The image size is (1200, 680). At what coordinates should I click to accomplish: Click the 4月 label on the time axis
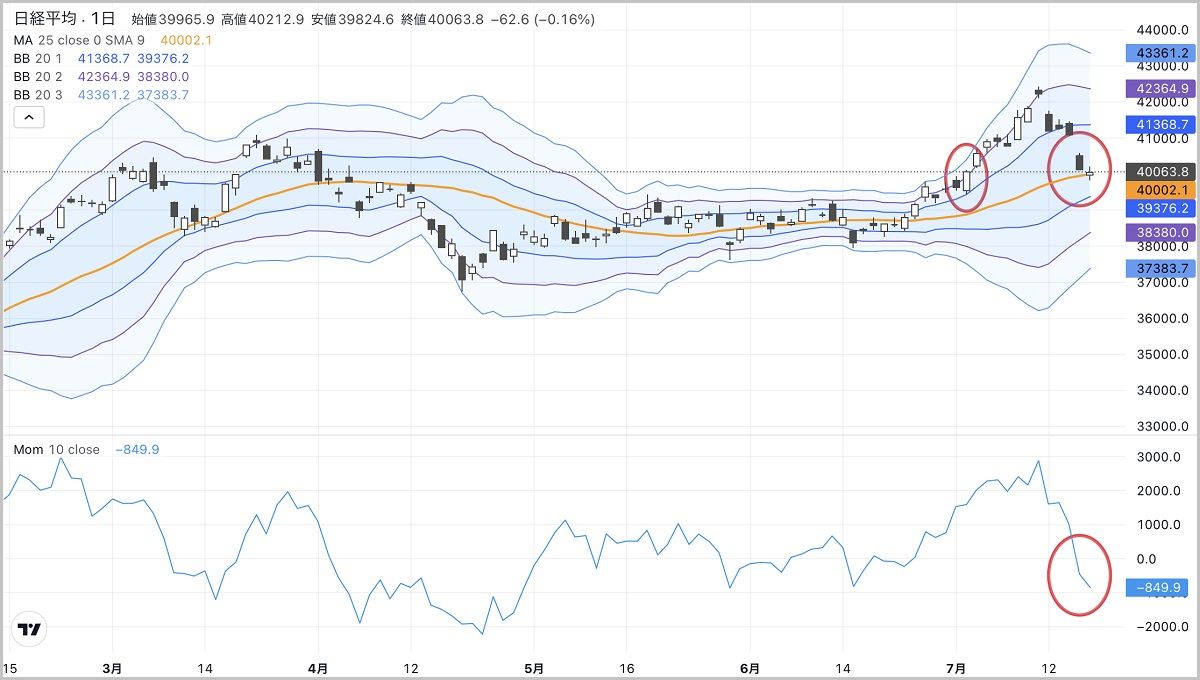(318, 667)
